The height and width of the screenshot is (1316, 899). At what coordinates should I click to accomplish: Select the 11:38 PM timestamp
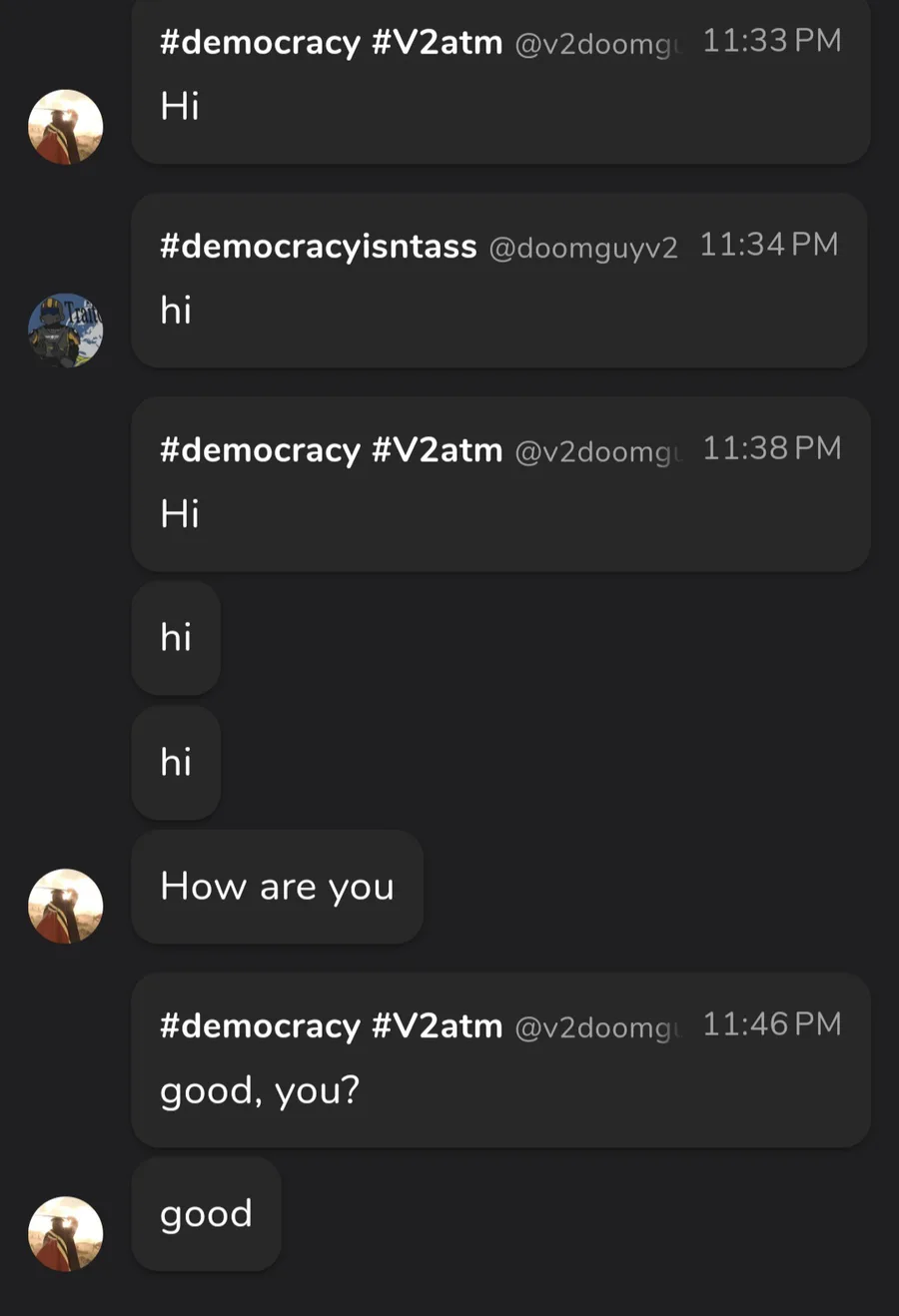point(771,448)
